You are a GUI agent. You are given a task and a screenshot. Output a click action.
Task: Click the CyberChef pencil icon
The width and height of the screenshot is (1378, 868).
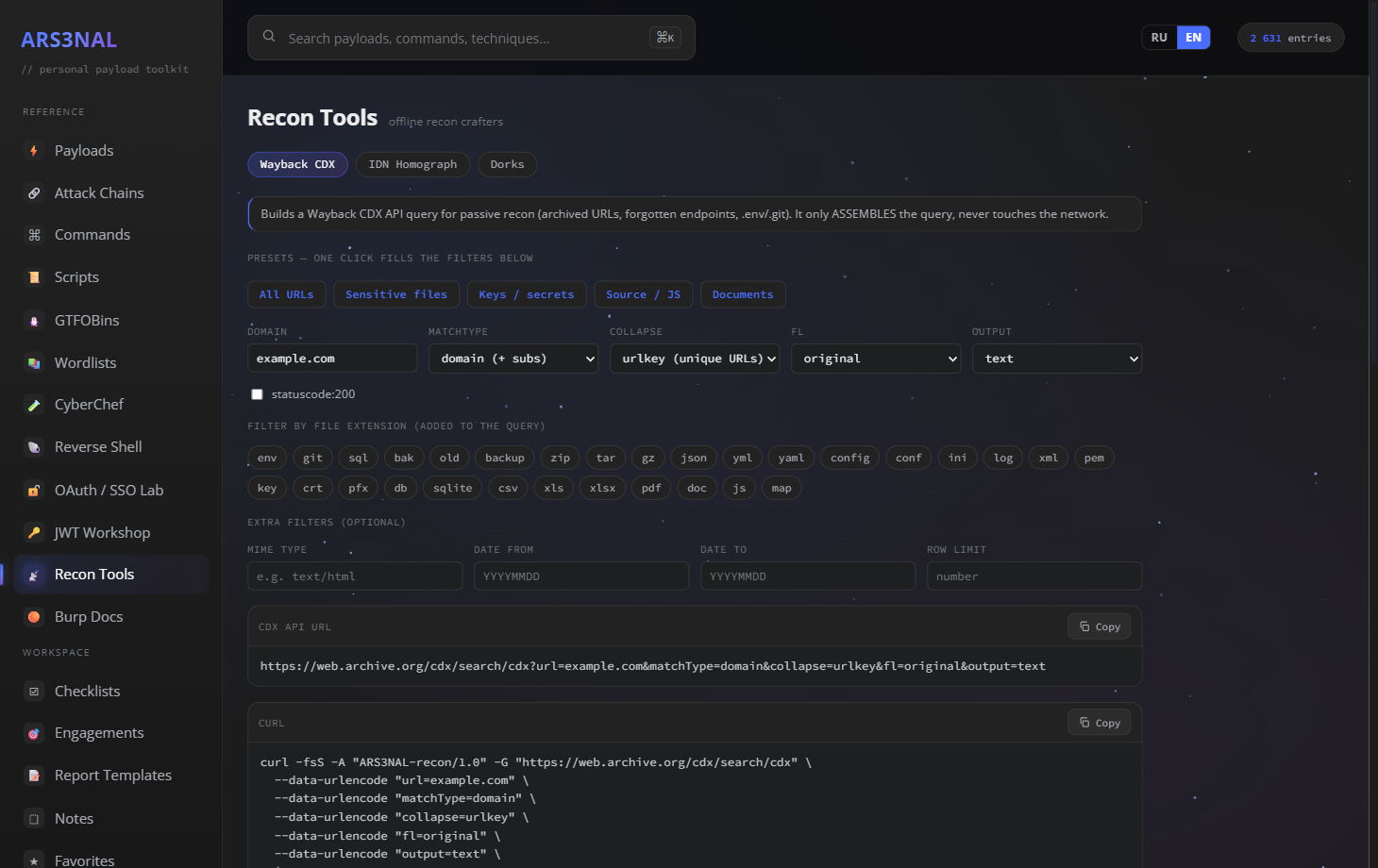(x=34, y=405)
